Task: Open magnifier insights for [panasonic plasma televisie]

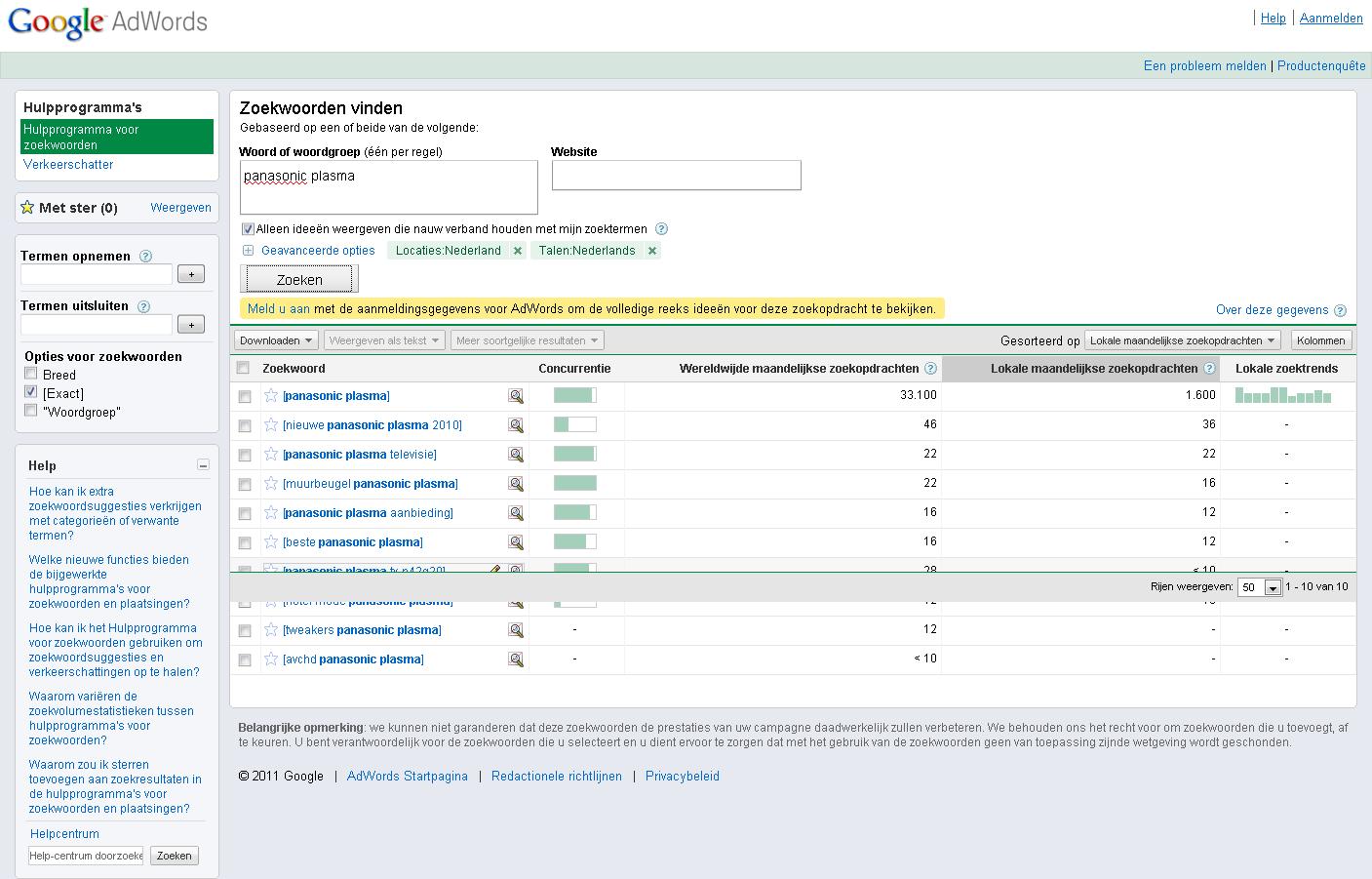Action: [x=516, y=455]
